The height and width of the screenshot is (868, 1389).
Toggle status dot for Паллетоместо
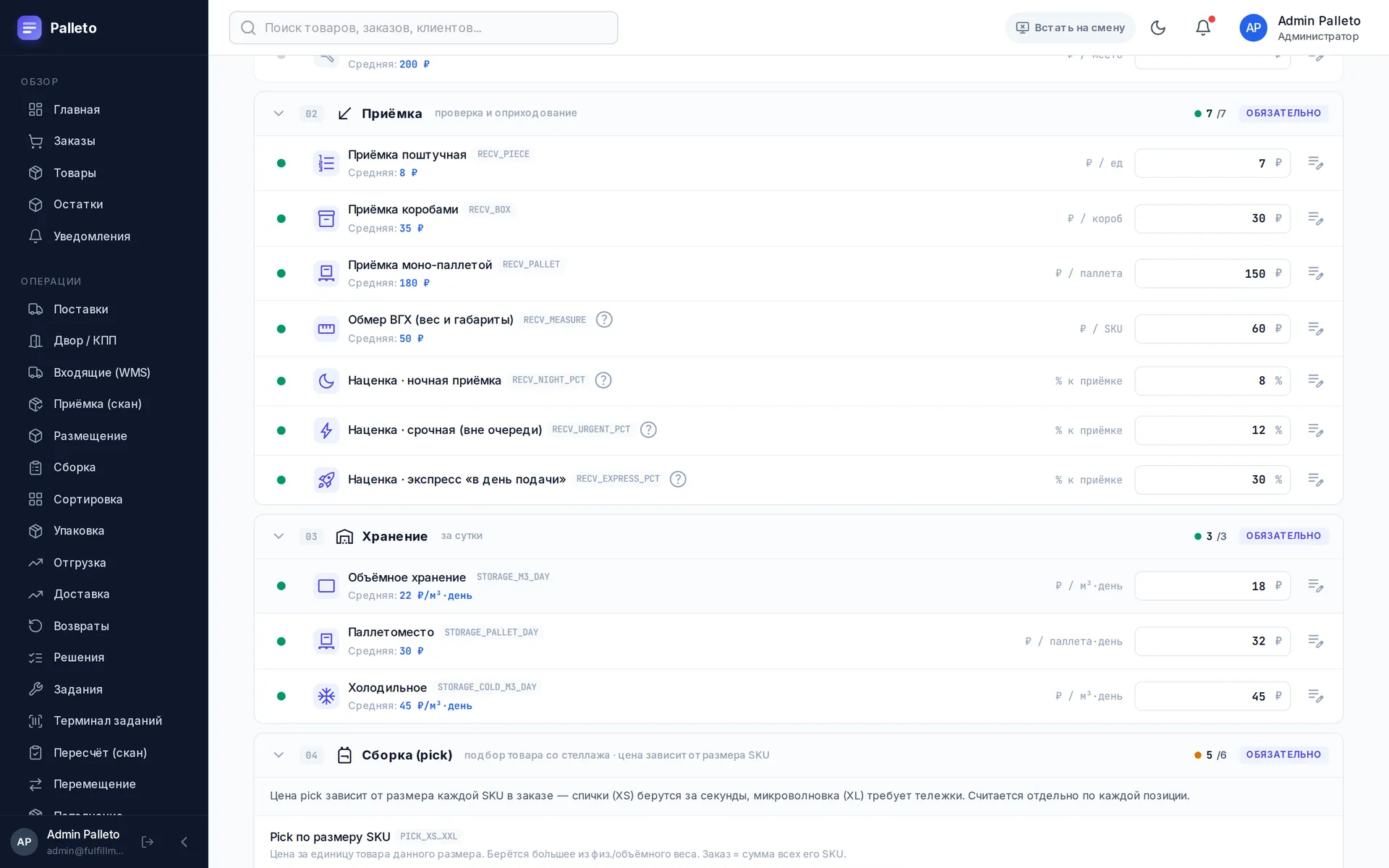pos(281,642)
